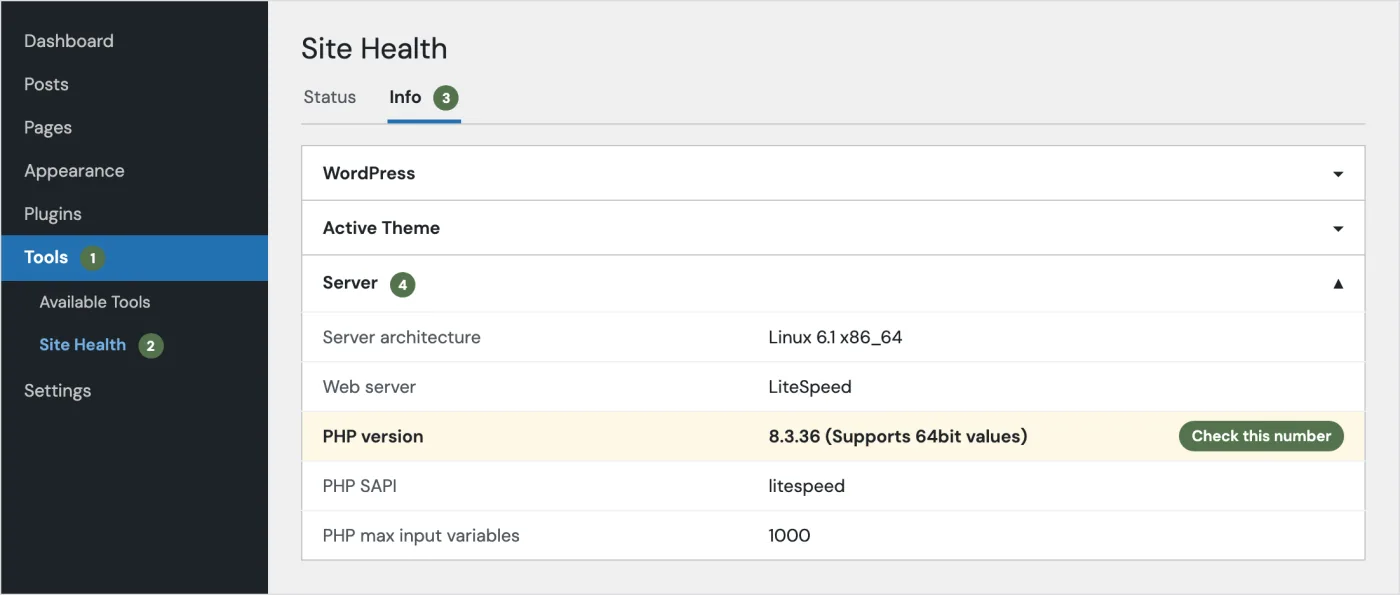1400x595 pixels.
Task: Select Appearance in admin menu
Action: (74, 171)
